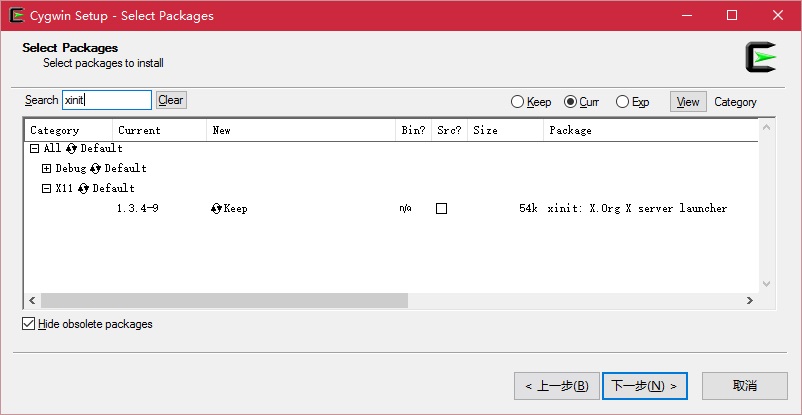Click the Default label on the X11 row
Image resolution: width=802 pixels, height=415 pixels.
point(114,188)
